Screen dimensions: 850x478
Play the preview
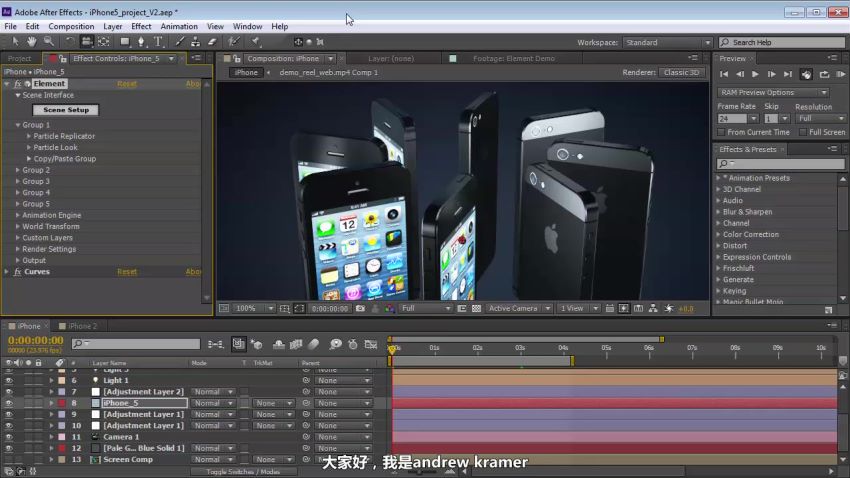pyautogui.click(x=755, y=74)
